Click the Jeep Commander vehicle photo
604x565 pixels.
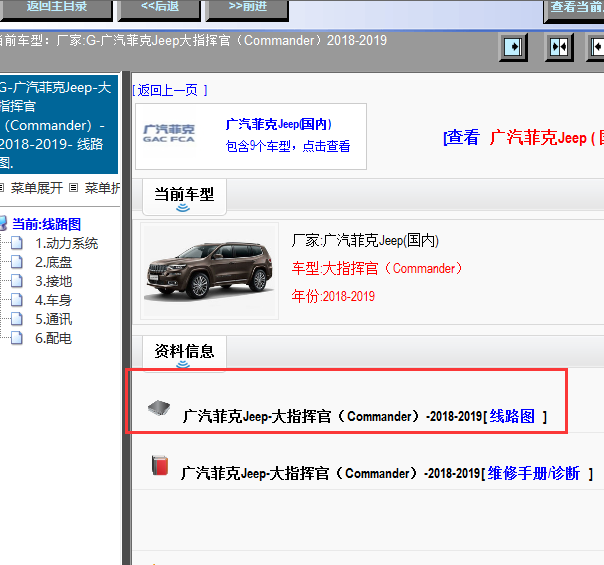point(209,271)
